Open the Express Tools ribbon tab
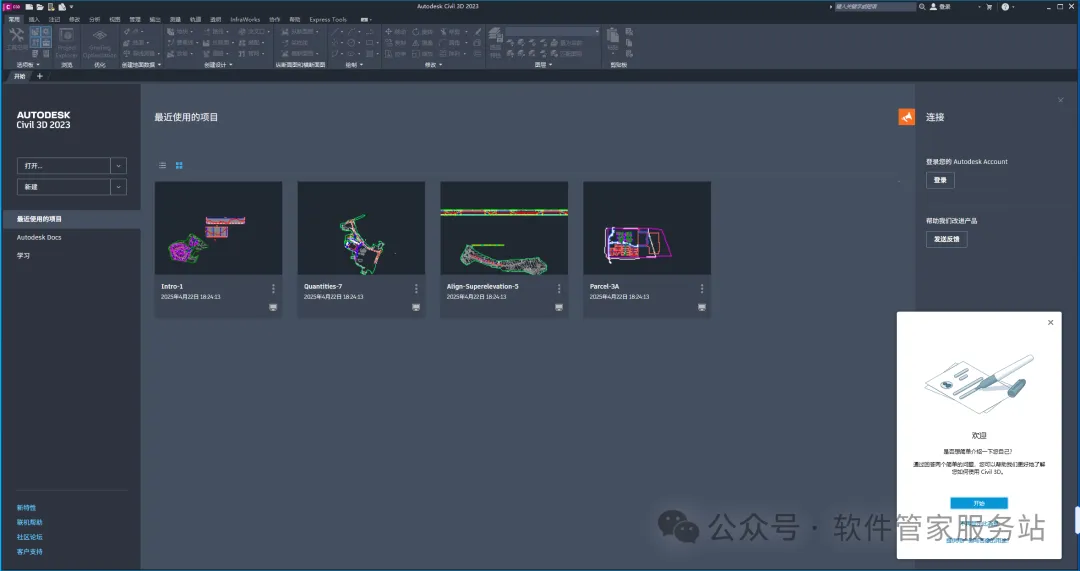The image size is (1080, 571). (328, 19)
